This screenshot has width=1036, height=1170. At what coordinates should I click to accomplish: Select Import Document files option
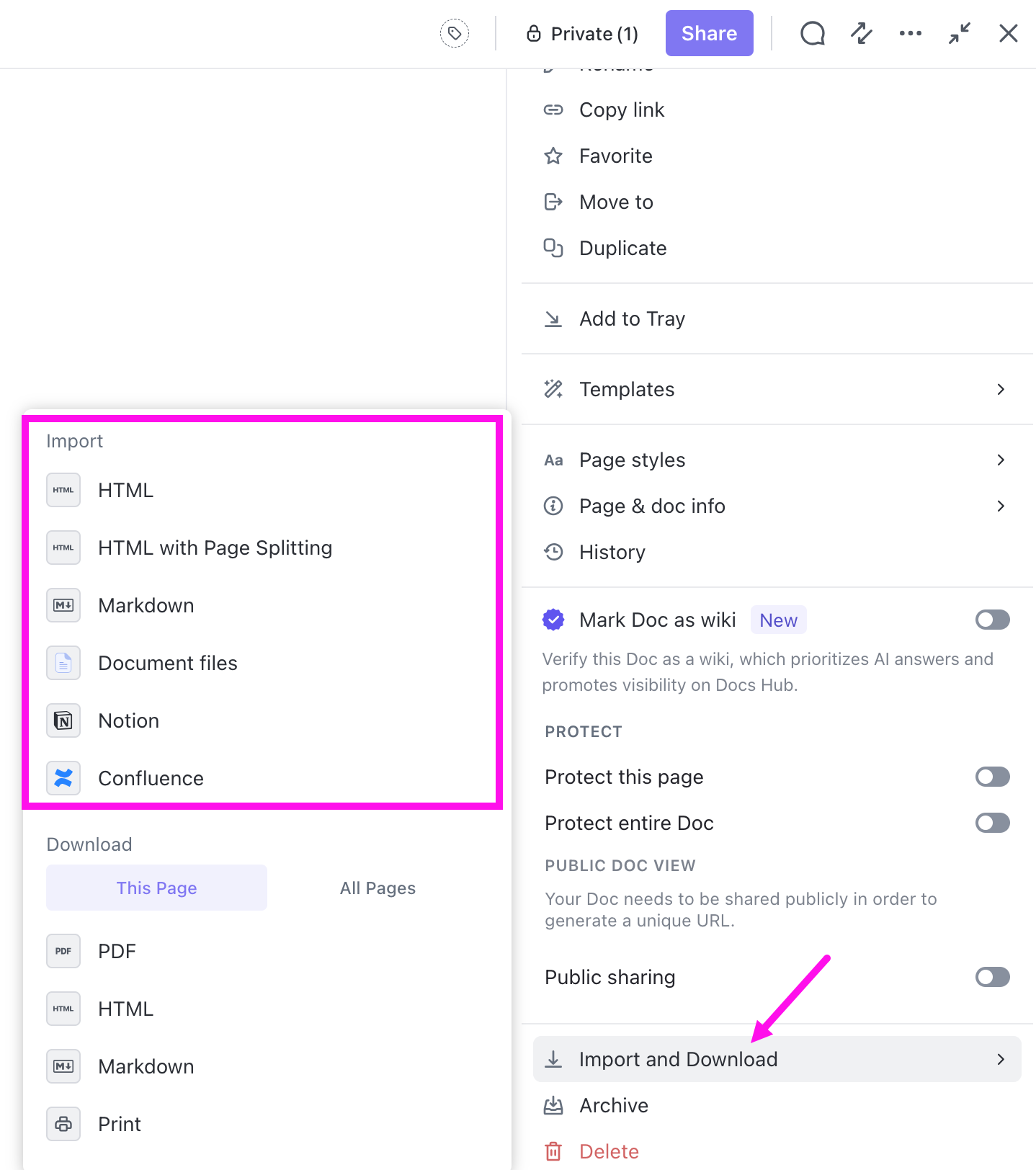167,663
